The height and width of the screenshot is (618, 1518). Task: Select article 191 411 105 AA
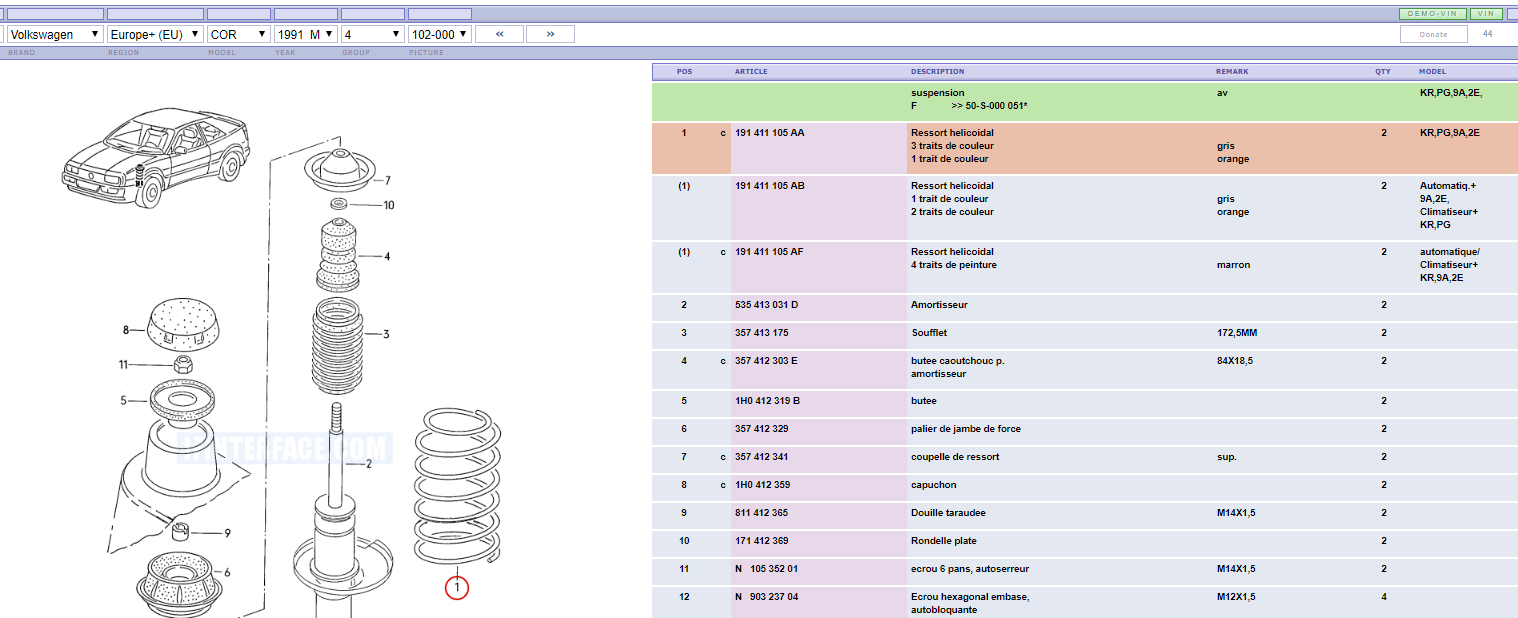click(x=769, y=132)
